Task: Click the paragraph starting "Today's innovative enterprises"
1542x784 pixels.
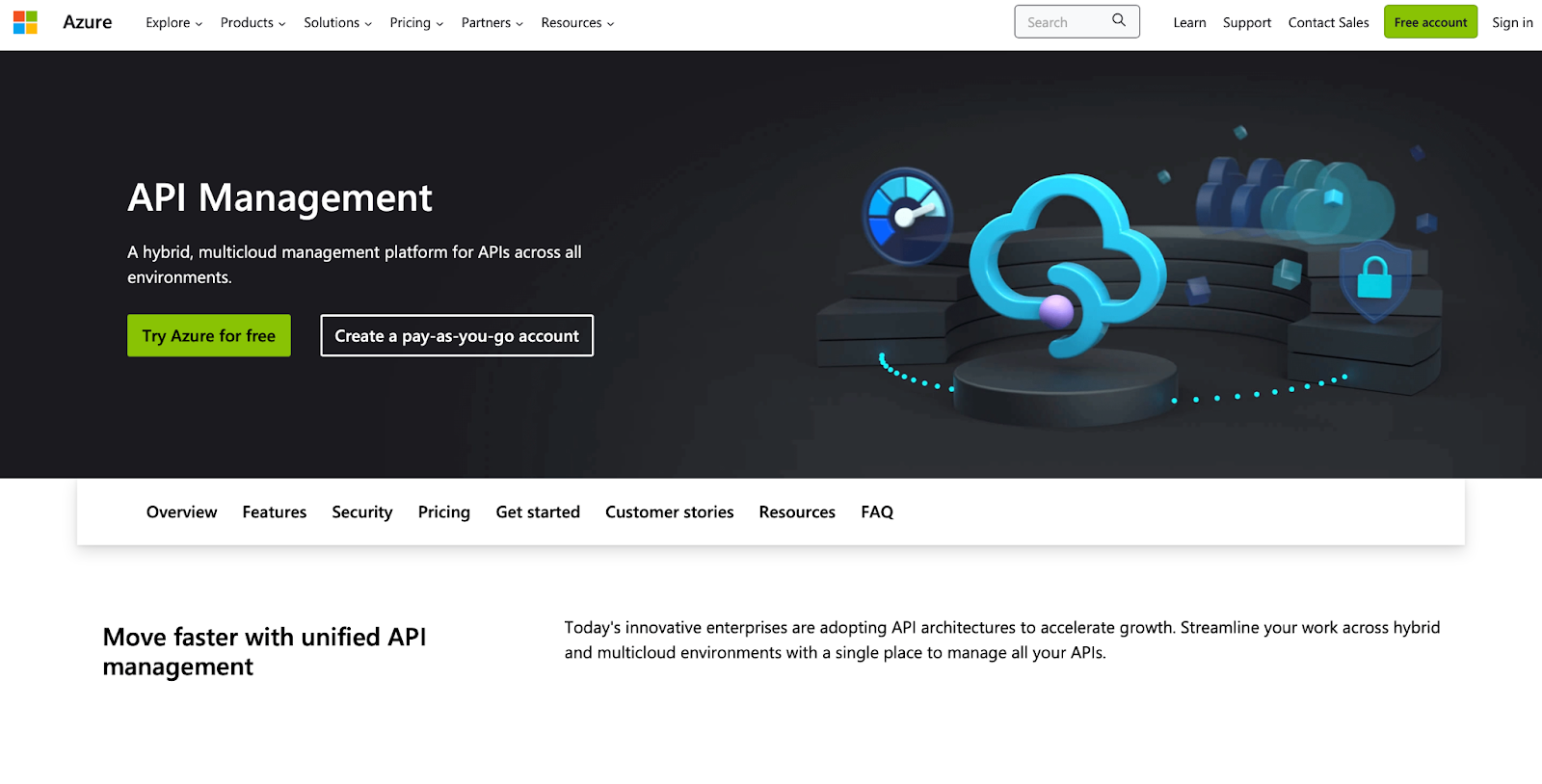Action: click(x=1002, y=640)
